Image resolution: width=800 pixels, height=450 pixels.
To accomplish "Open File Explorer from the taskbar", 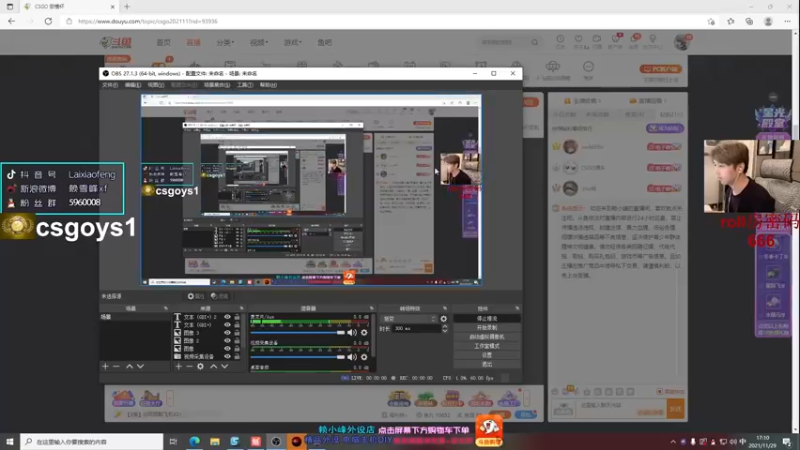I will (x=215, y=441).
